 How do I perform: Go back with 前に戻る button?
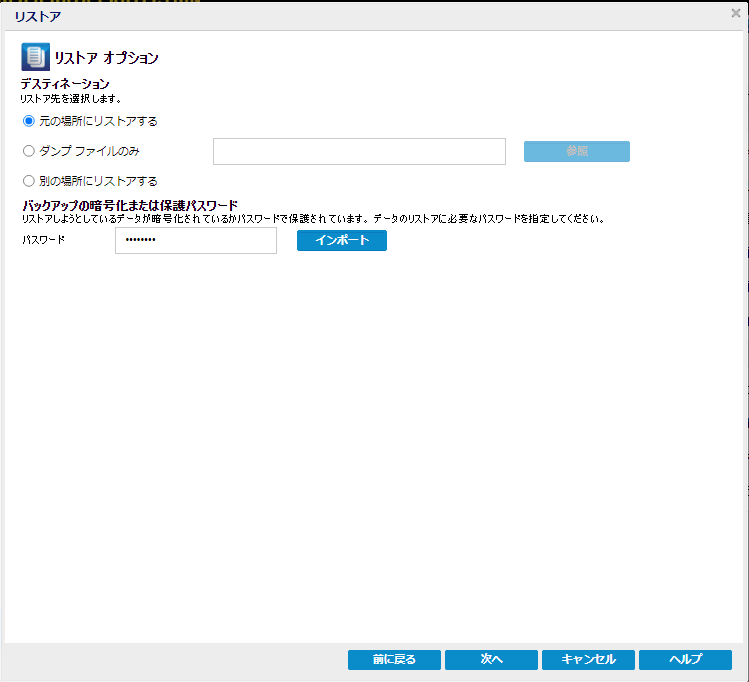(394, 660)
